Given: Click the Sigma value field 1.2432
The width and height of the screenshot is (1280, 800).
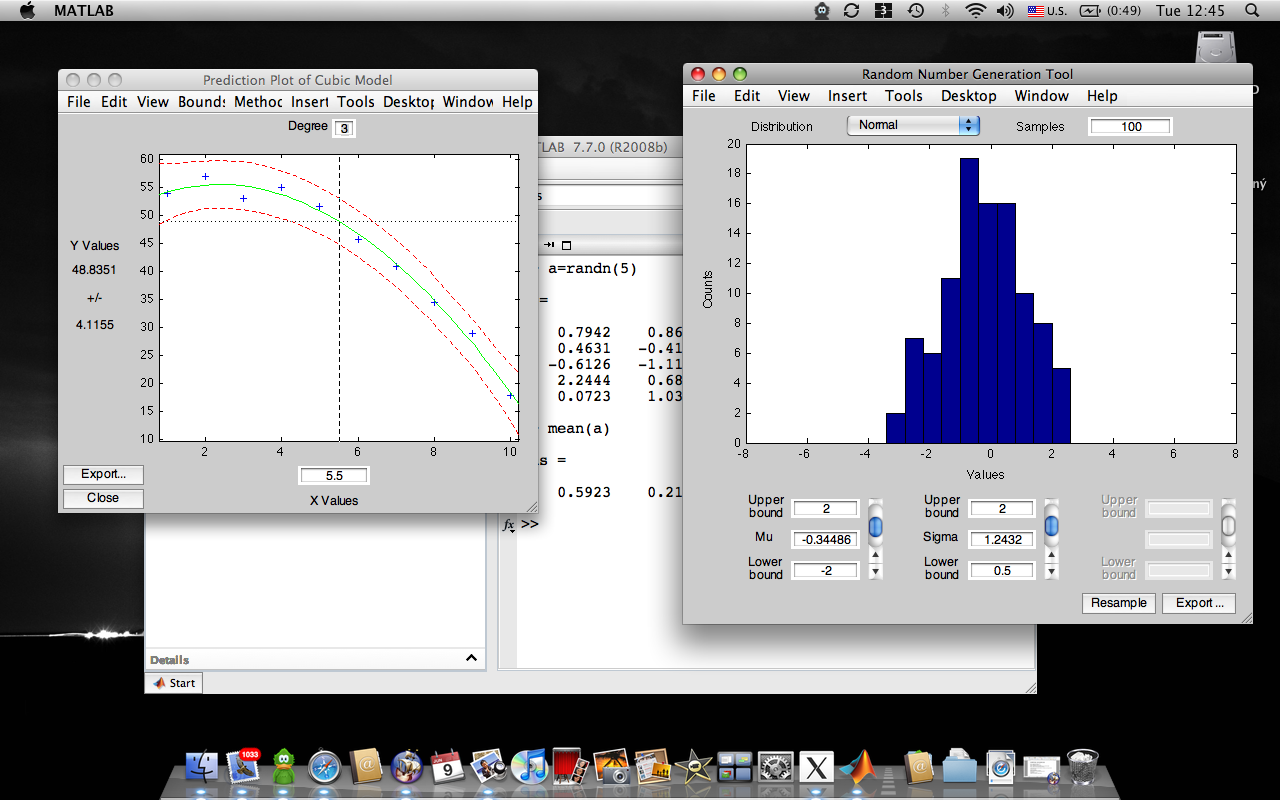Looking at the screenshot, I should point(1002,540).
